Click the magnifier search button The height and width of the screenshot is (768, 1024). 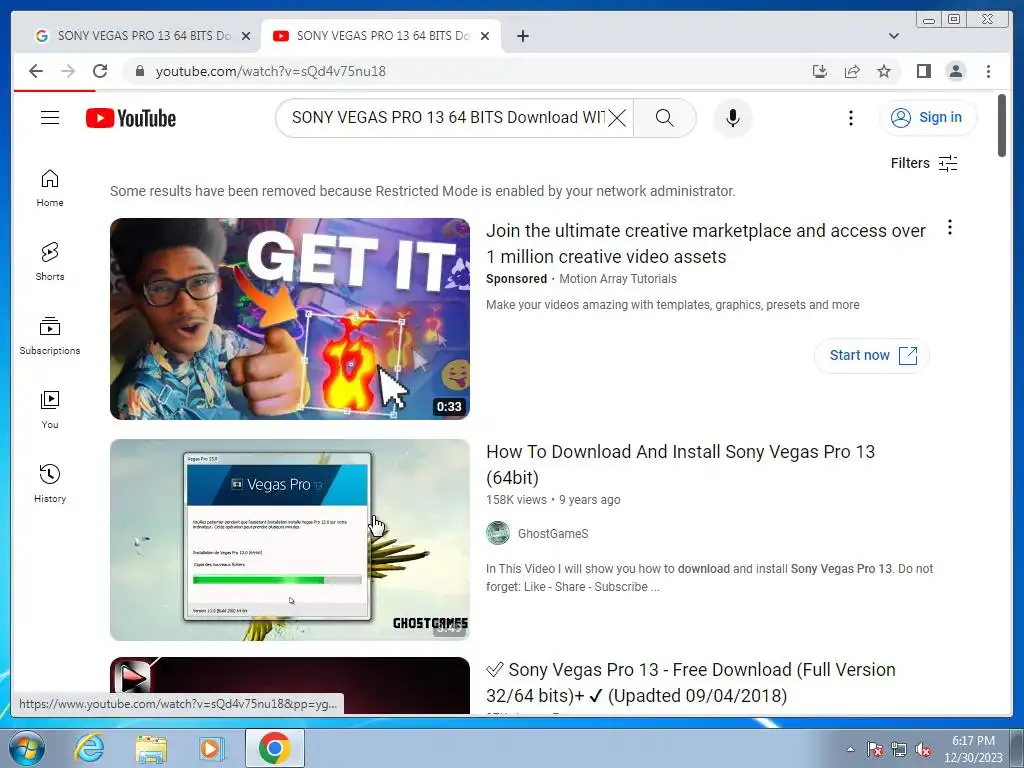click(x=664, y=118)
